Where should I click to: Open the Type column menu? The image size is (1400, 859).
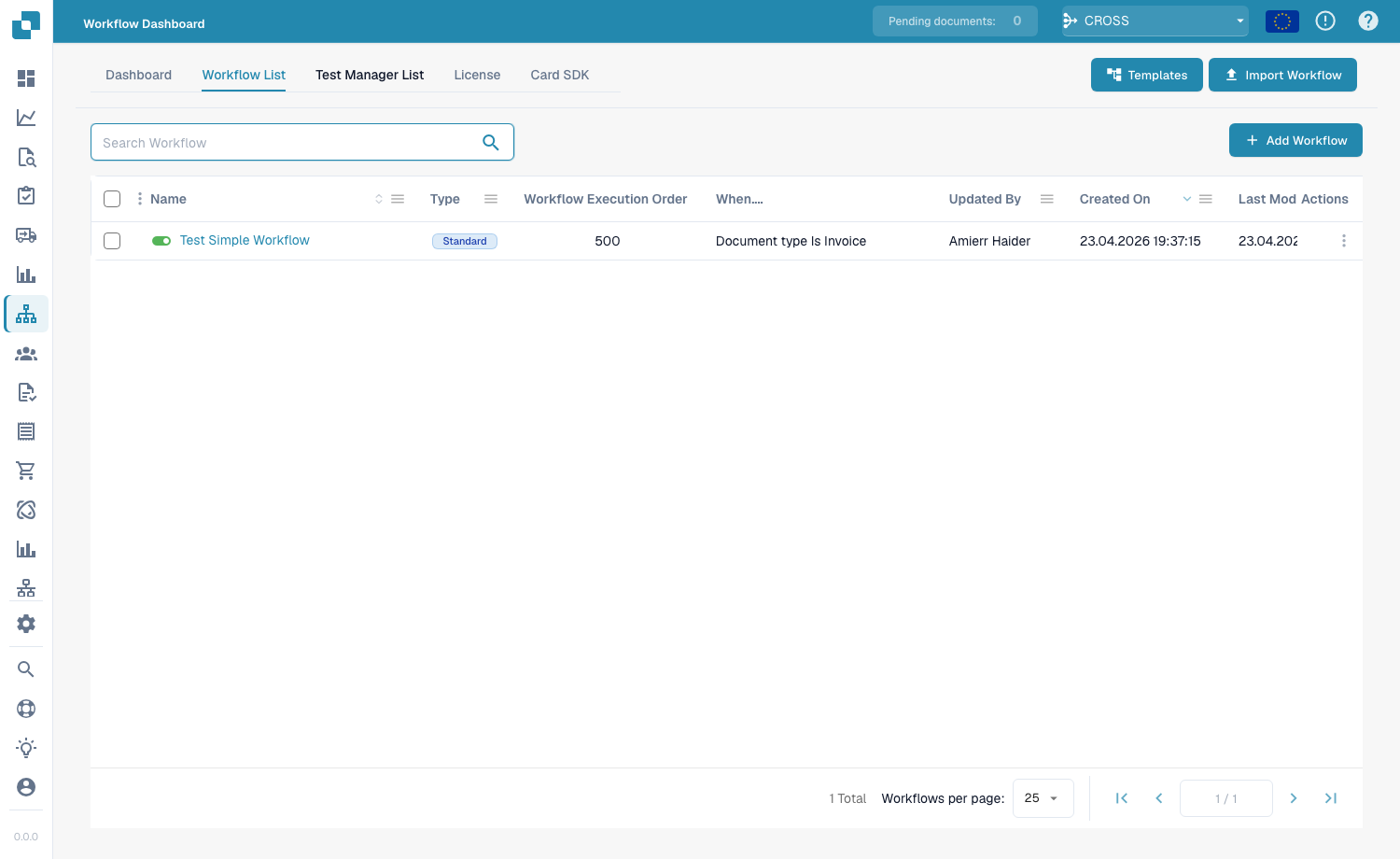tap(491, 199)
